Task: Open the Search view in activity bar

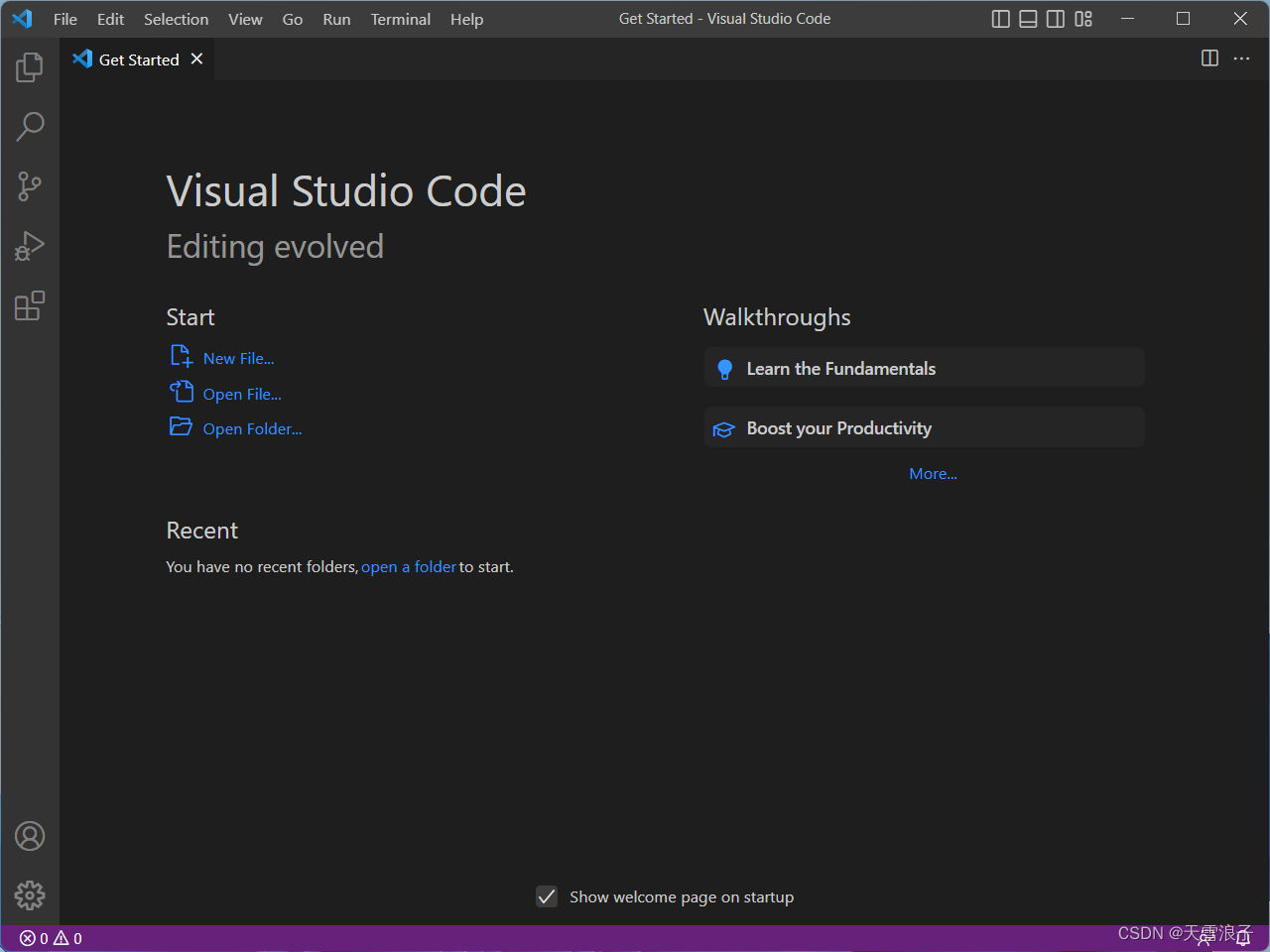Action: click(x=30, y=127)
